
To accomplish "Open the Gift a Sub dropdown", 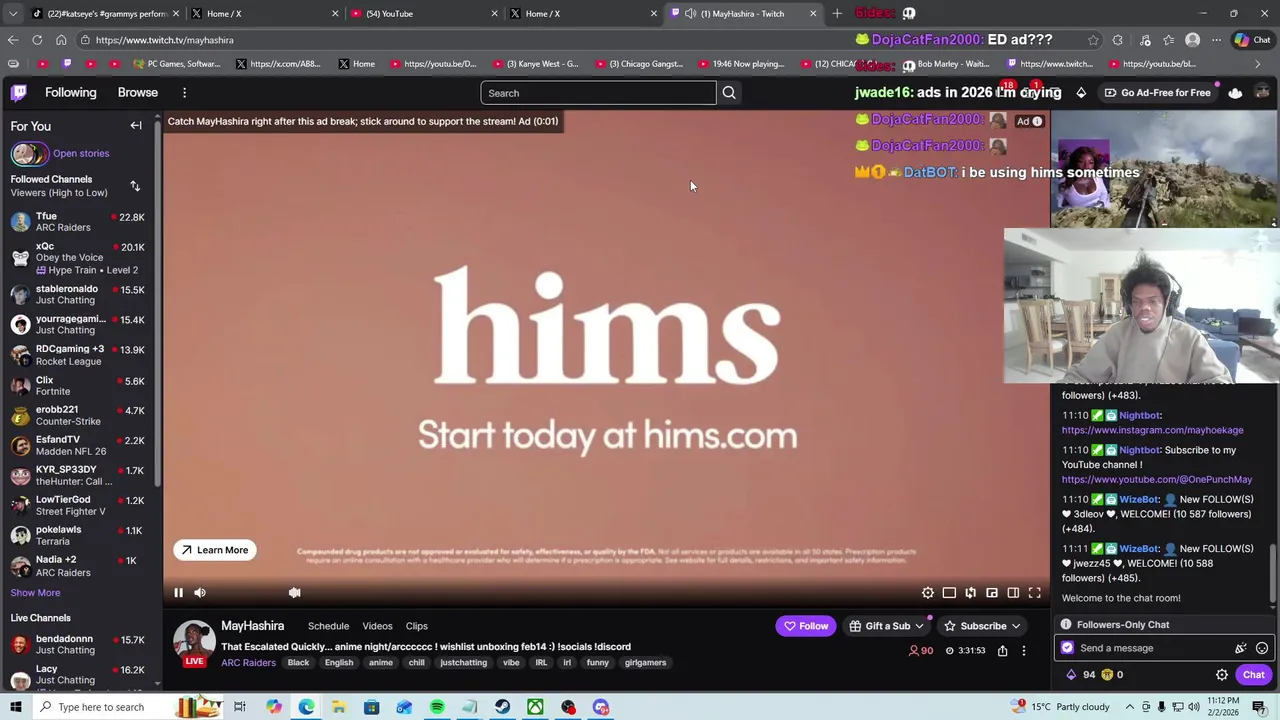I will click(887, 626).
